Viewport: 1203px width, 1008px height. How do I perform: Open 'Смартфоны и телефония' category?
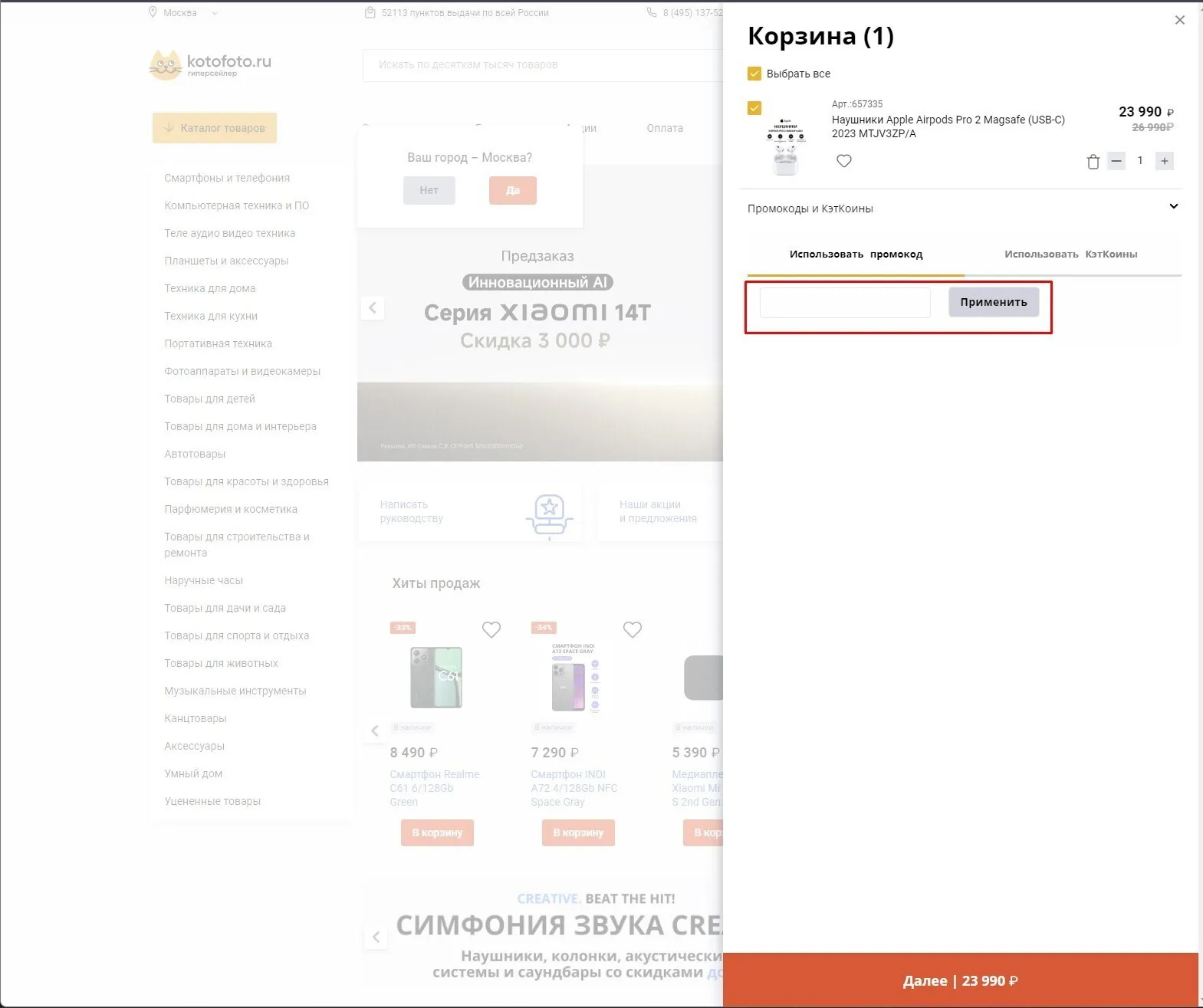(x=227, y=178)
